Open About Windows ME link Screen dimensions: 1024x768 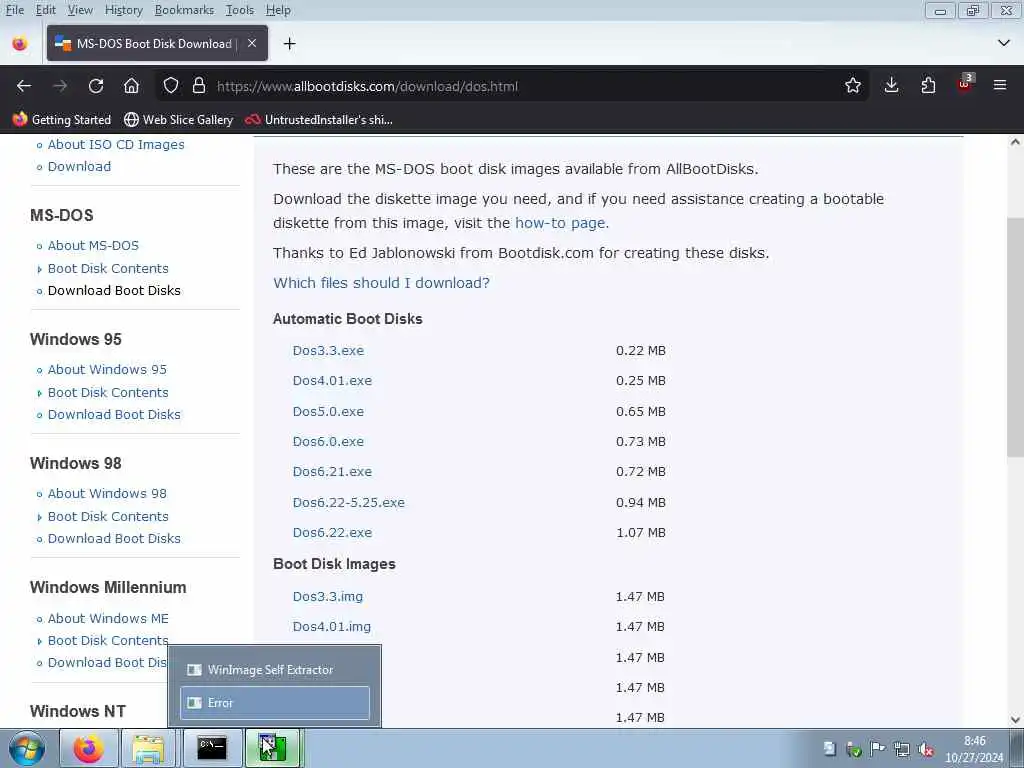108,619
